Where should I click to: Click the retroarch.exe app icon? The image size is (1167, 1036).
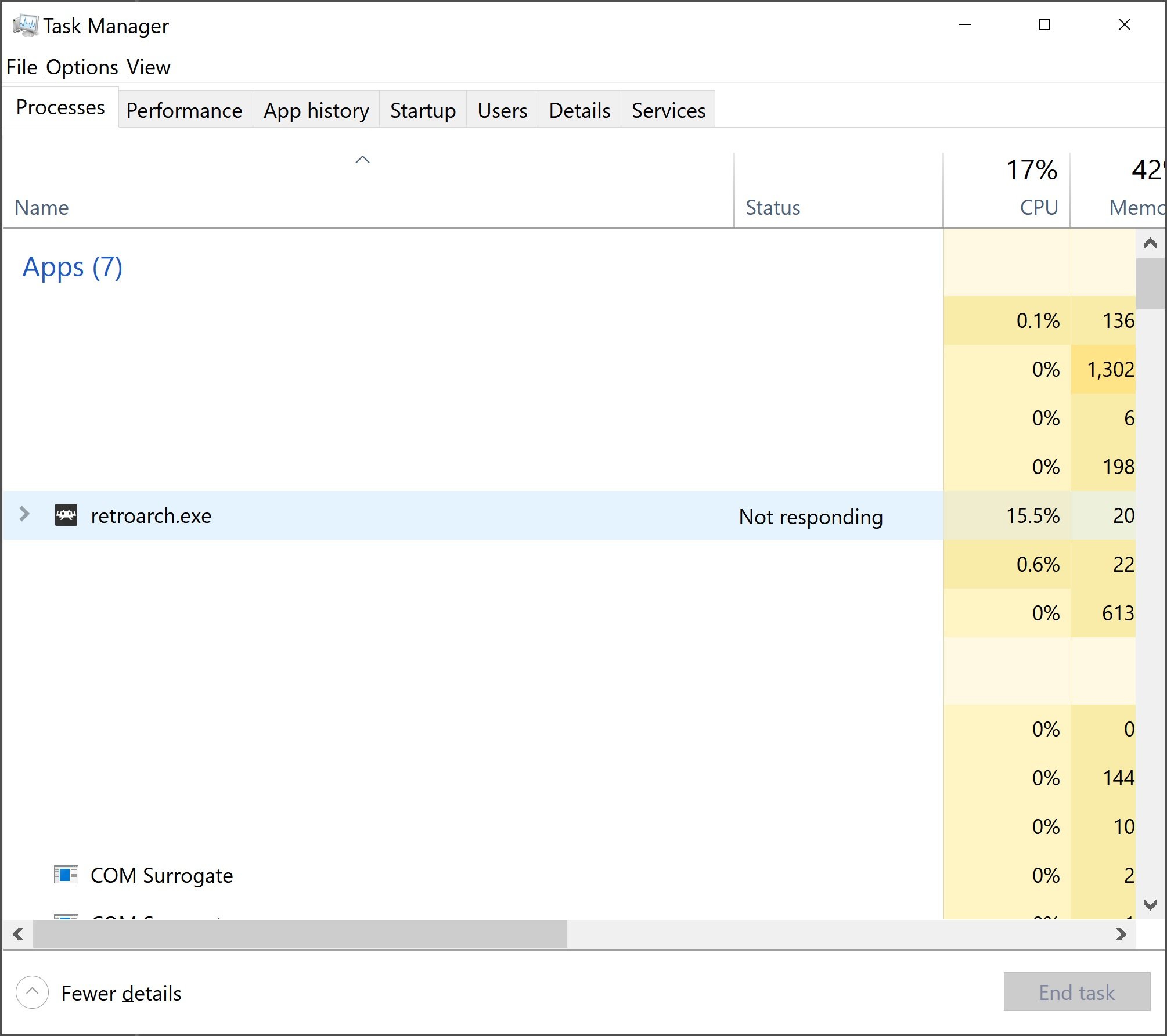coord(66,515)
